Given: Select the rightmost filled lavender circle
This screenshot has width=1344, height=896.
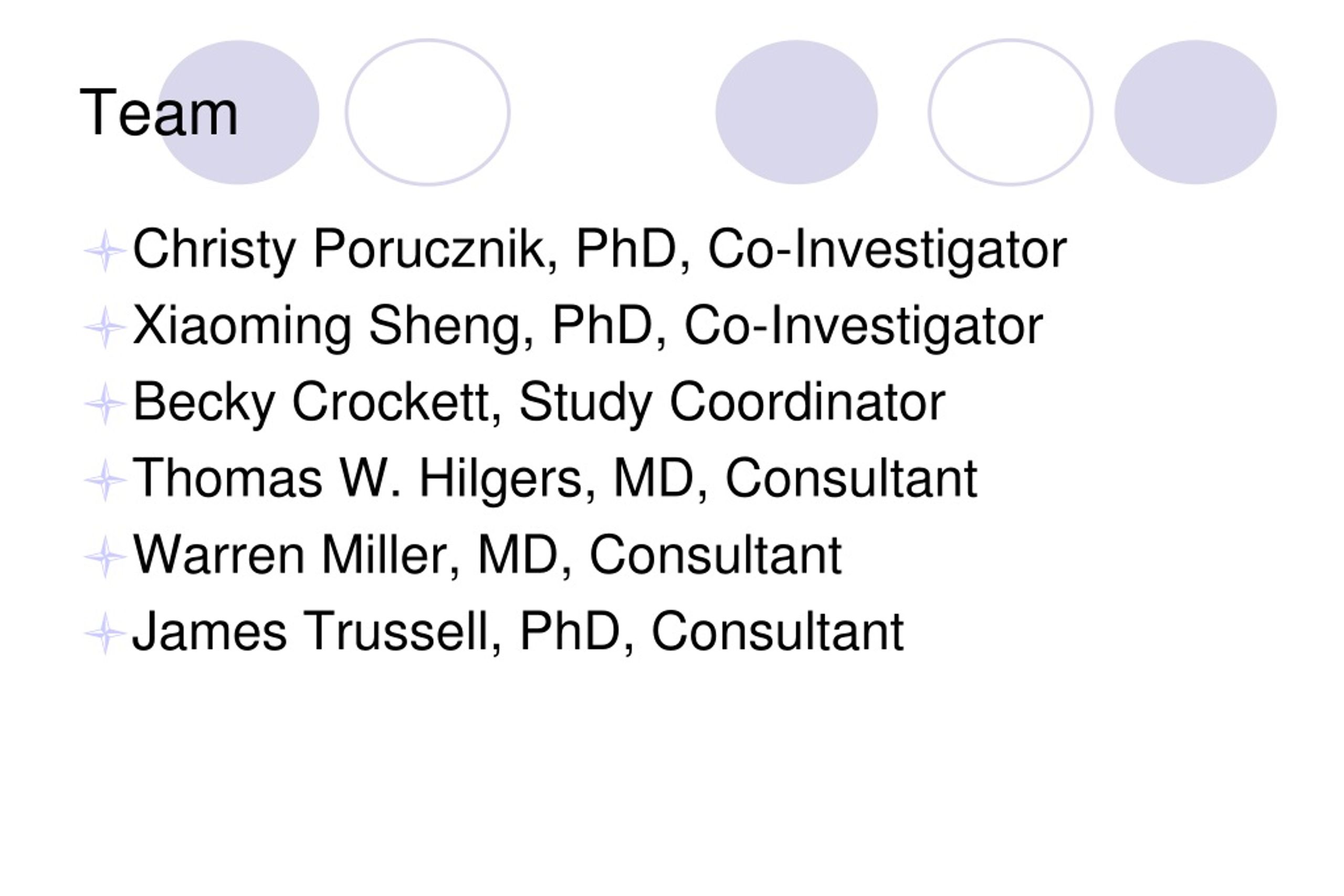Looking at the screenshot, I should click(1195, 112).
